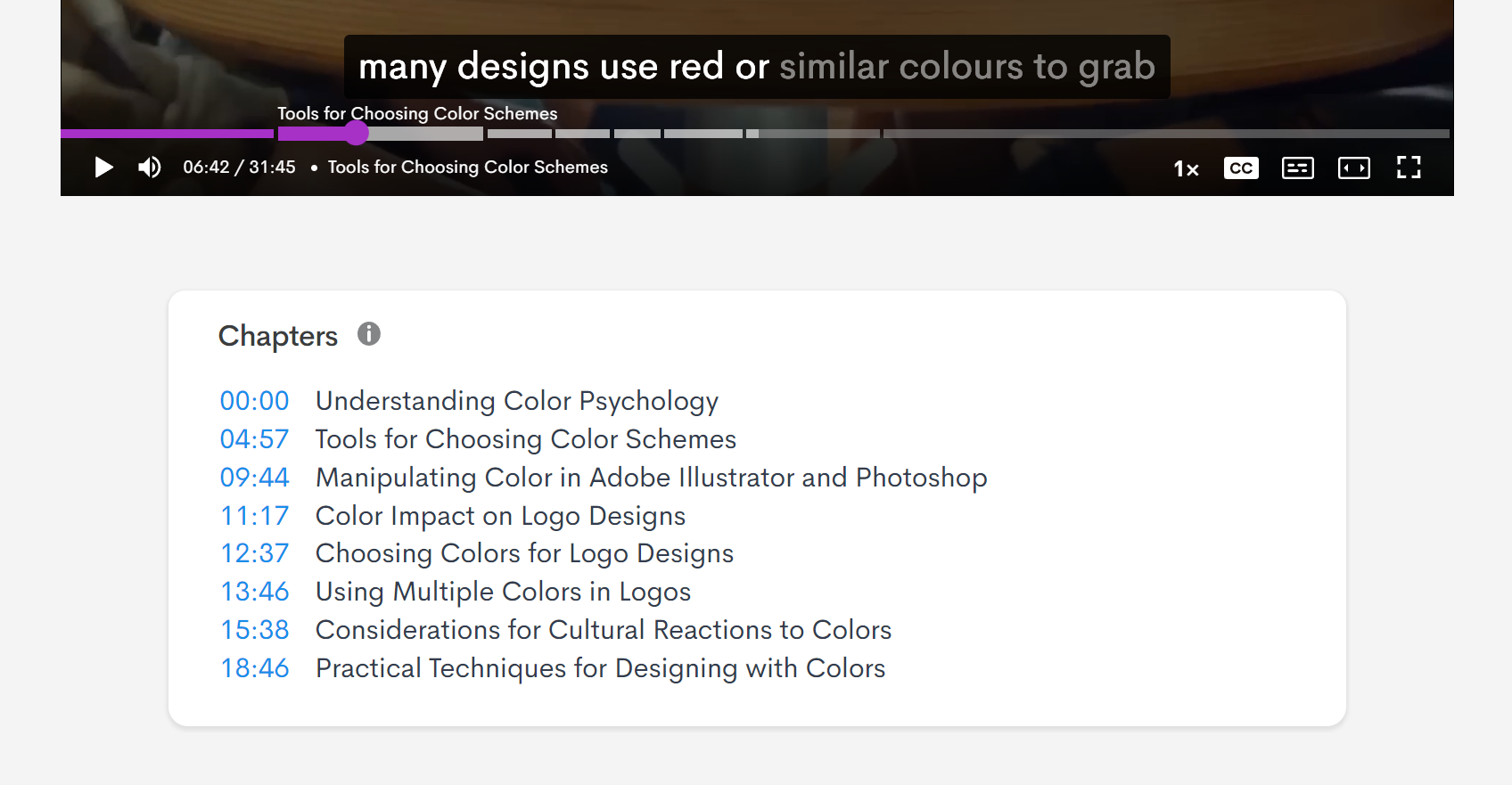This screenshot has width=1512, height=785.
Task: Click the long final timeline segment
Action: coord(1165,134)
